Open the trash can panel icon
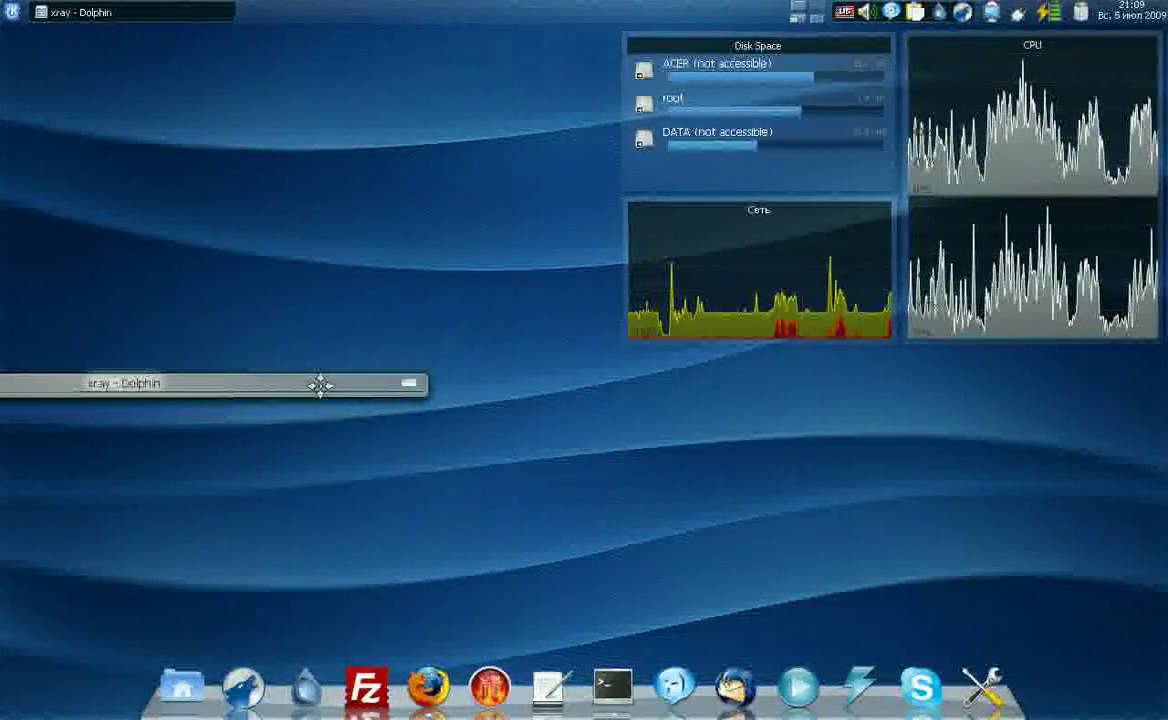Screen dimensions: 1168x720 [1081, 11]
